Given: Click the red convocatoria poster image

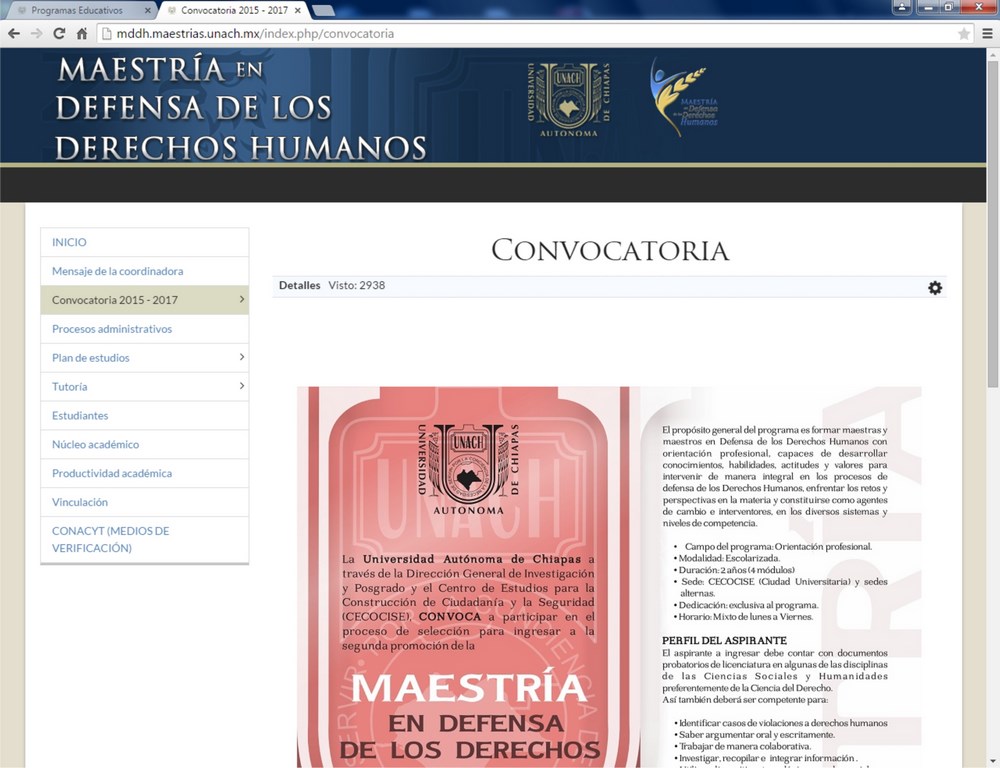Looking at the screenshot, I should coord(469,577).
